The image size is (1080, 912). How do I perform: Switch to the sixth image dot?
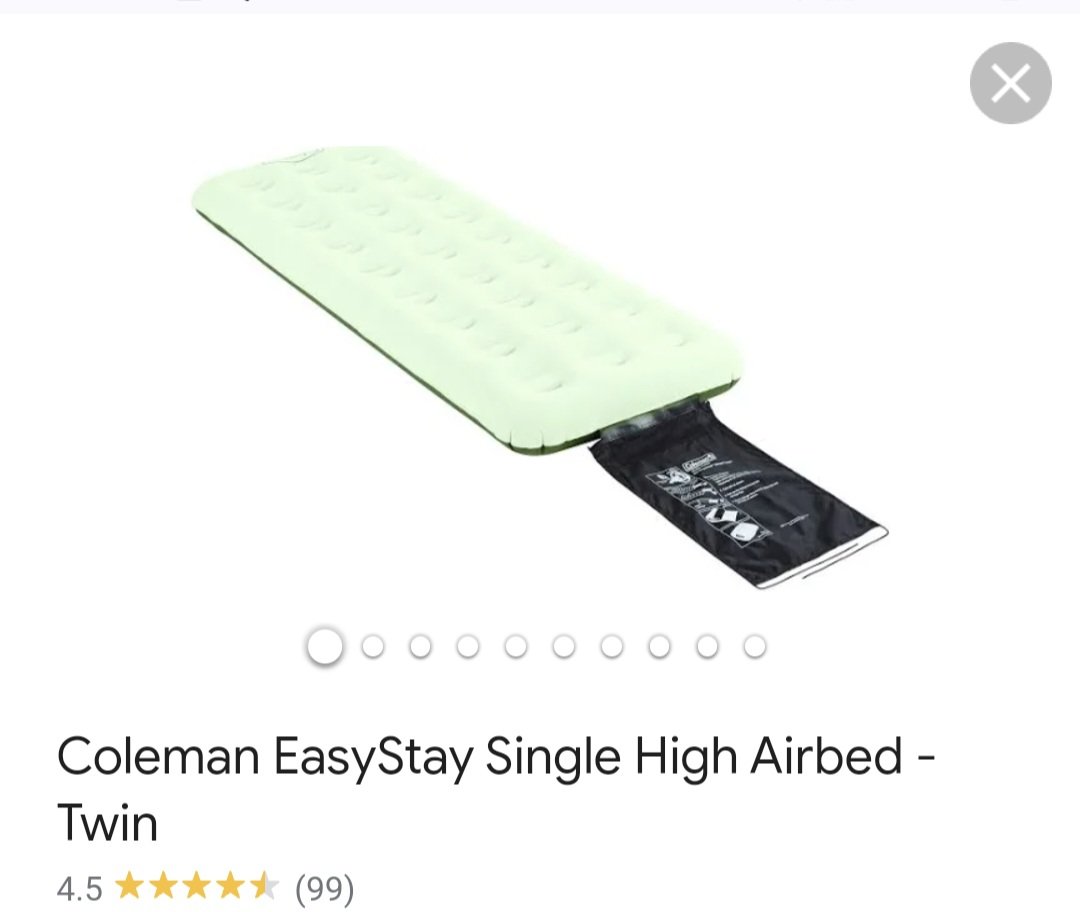(563, 647)
